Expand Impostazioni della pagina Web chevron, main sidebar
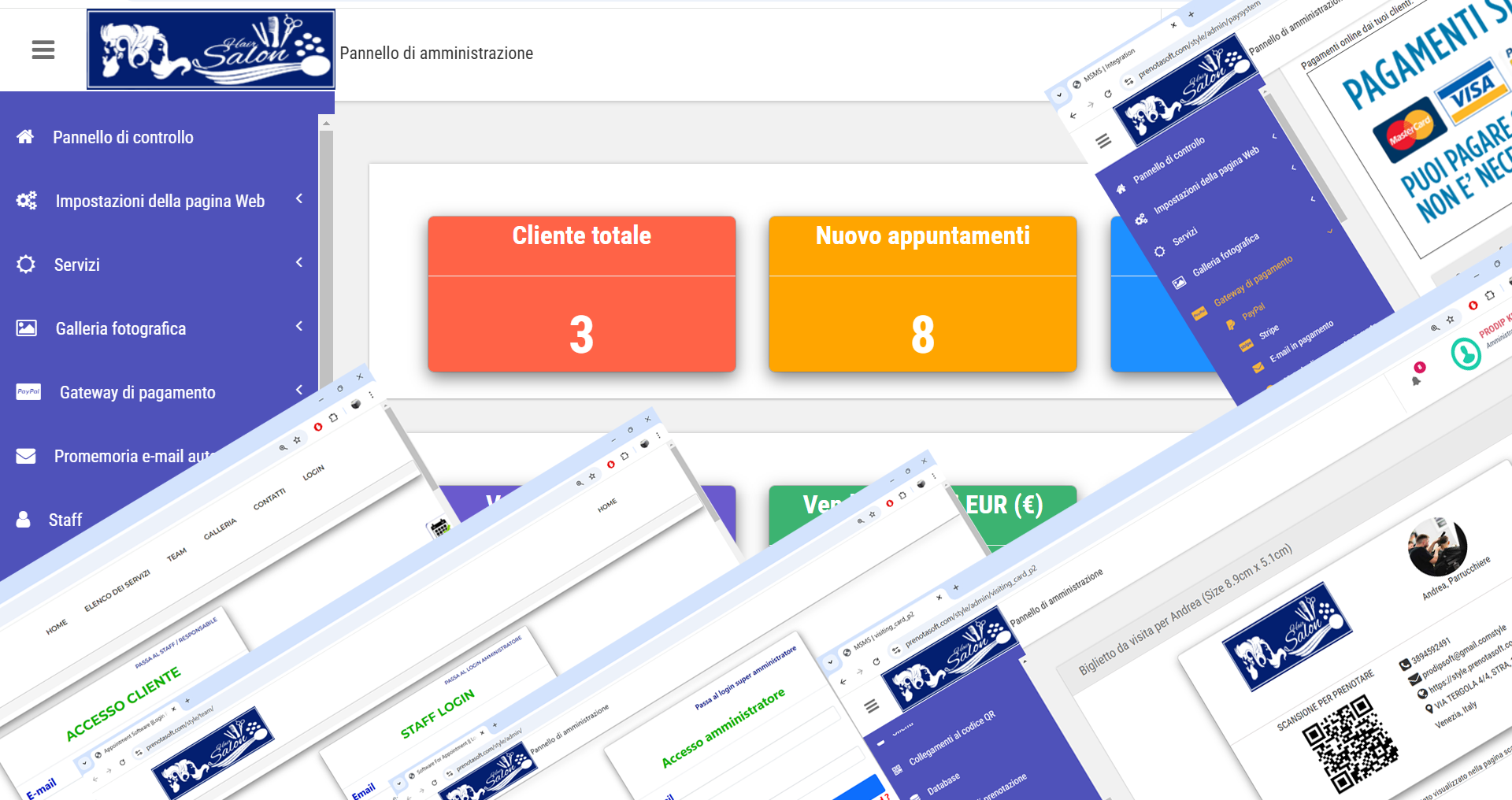This screenshot has height=800, width=1512. click(x=299, y=198)
